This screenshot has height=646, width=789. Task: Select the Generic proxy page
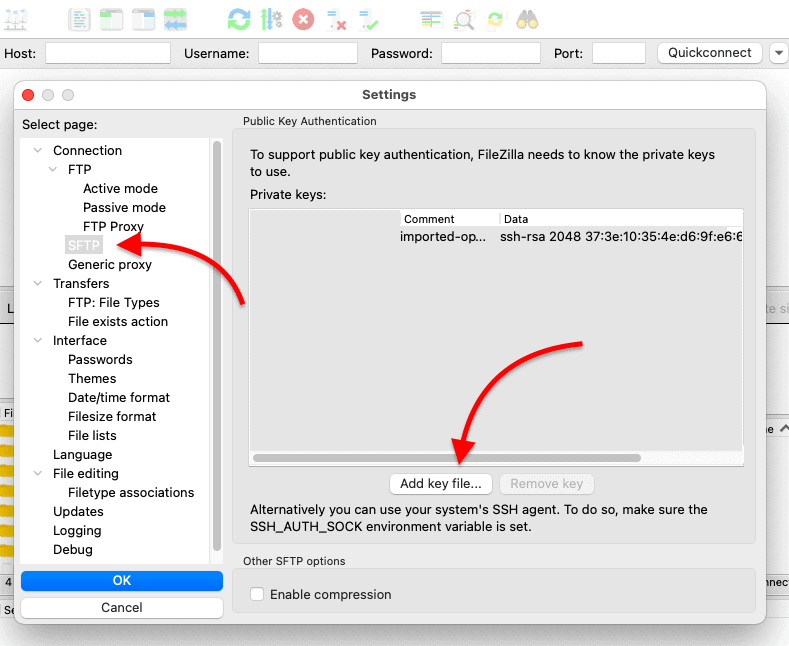[x=110, y=265]
